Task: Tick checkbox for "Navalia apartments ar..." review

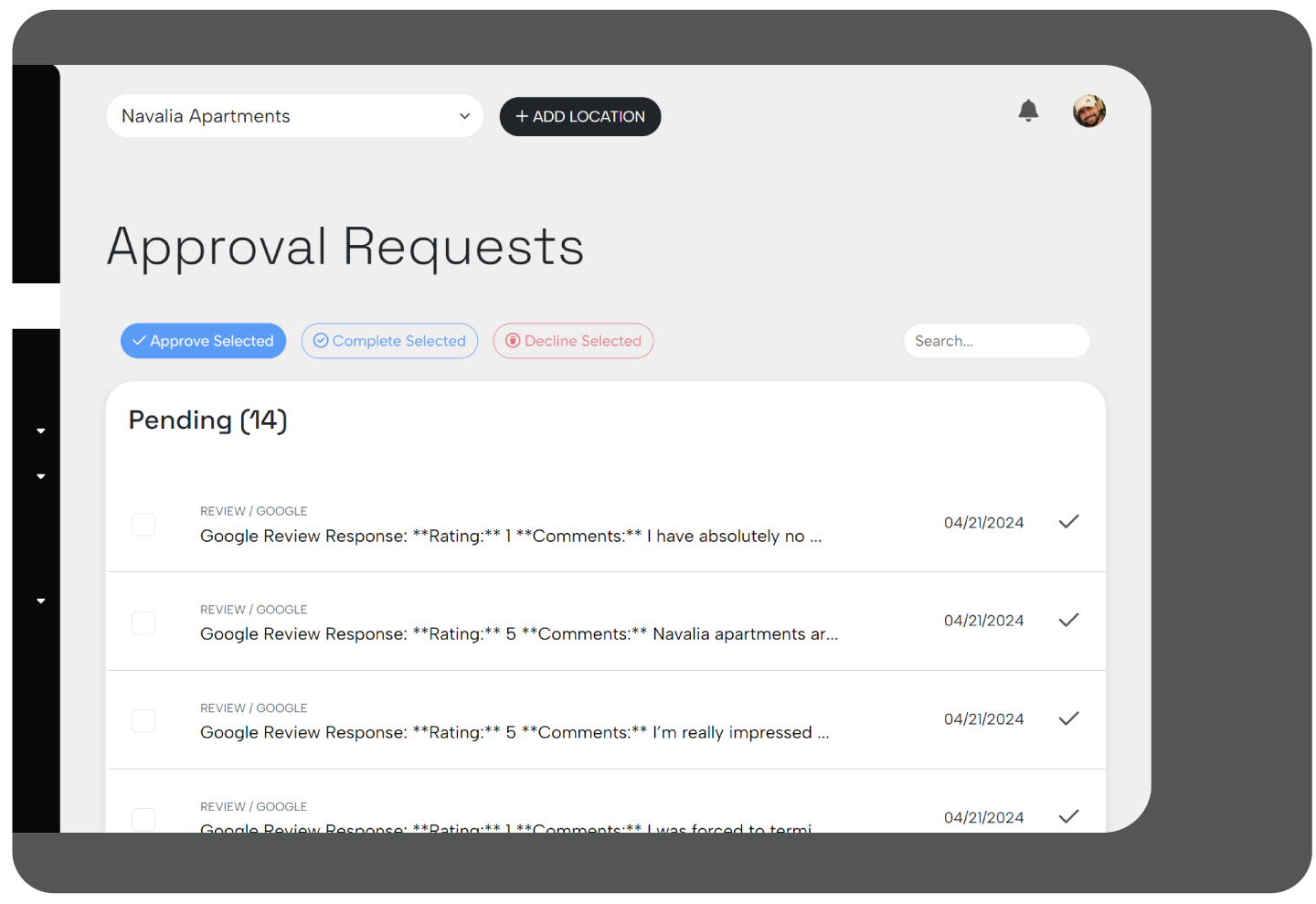Action: coord(143,623)
